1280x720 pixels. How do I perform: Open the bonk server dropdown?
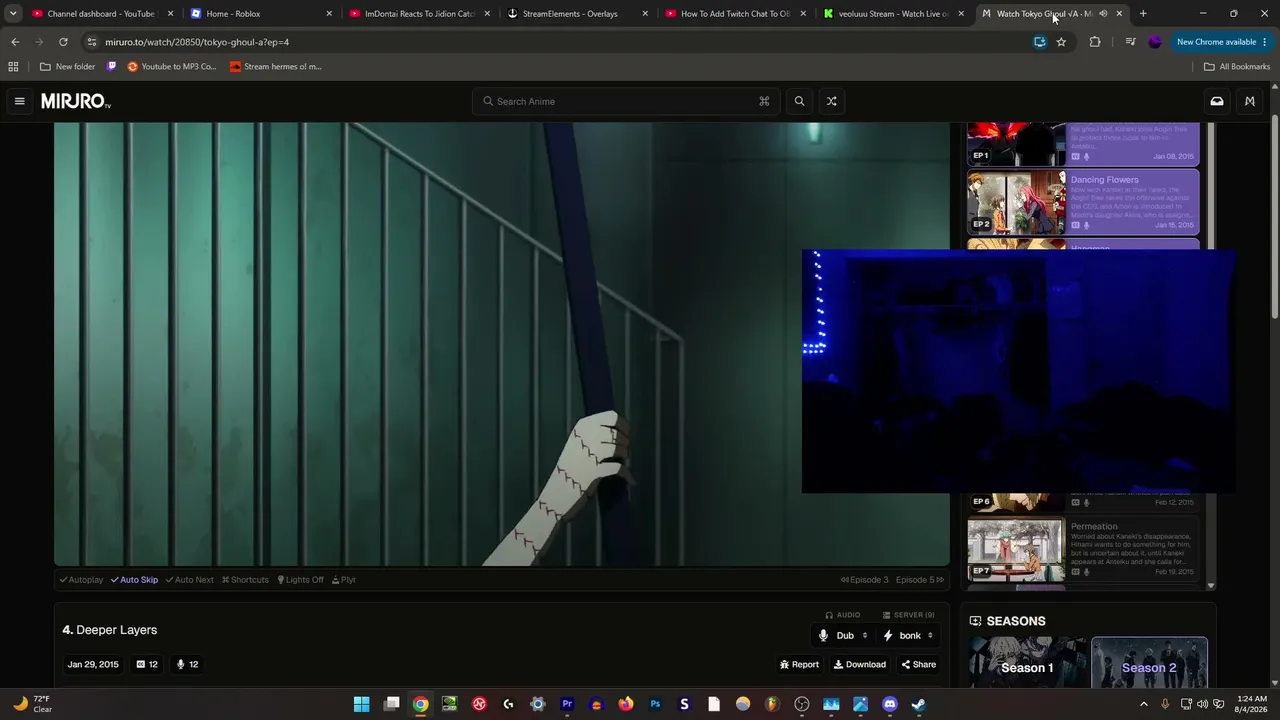(x=908, y=635)
